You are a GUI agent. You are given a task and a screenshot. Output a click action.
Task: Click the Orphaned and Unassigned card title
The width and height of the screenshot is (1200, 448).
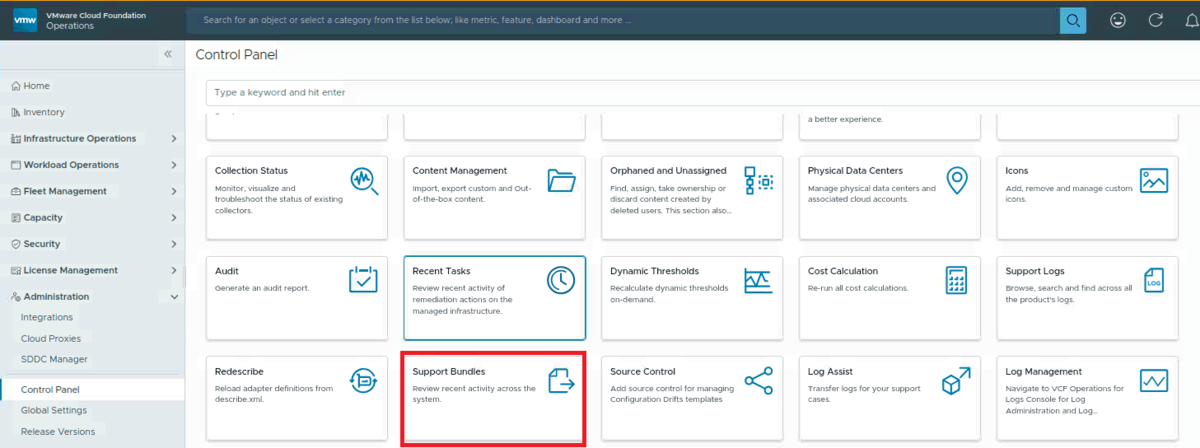coord(668,171)
